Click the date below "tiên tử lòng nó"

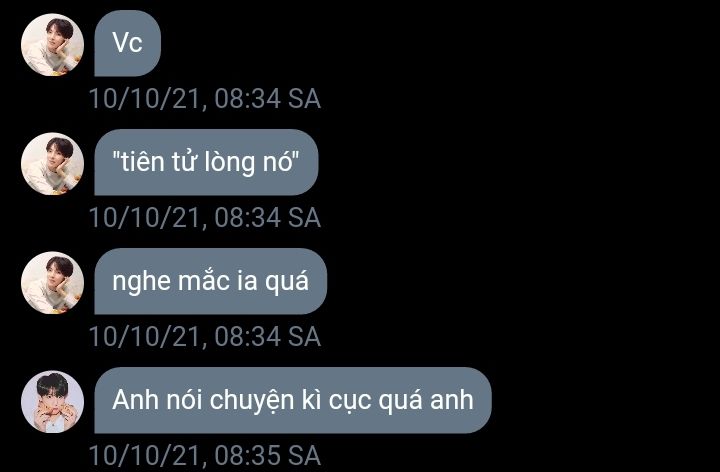coord(145,217)
